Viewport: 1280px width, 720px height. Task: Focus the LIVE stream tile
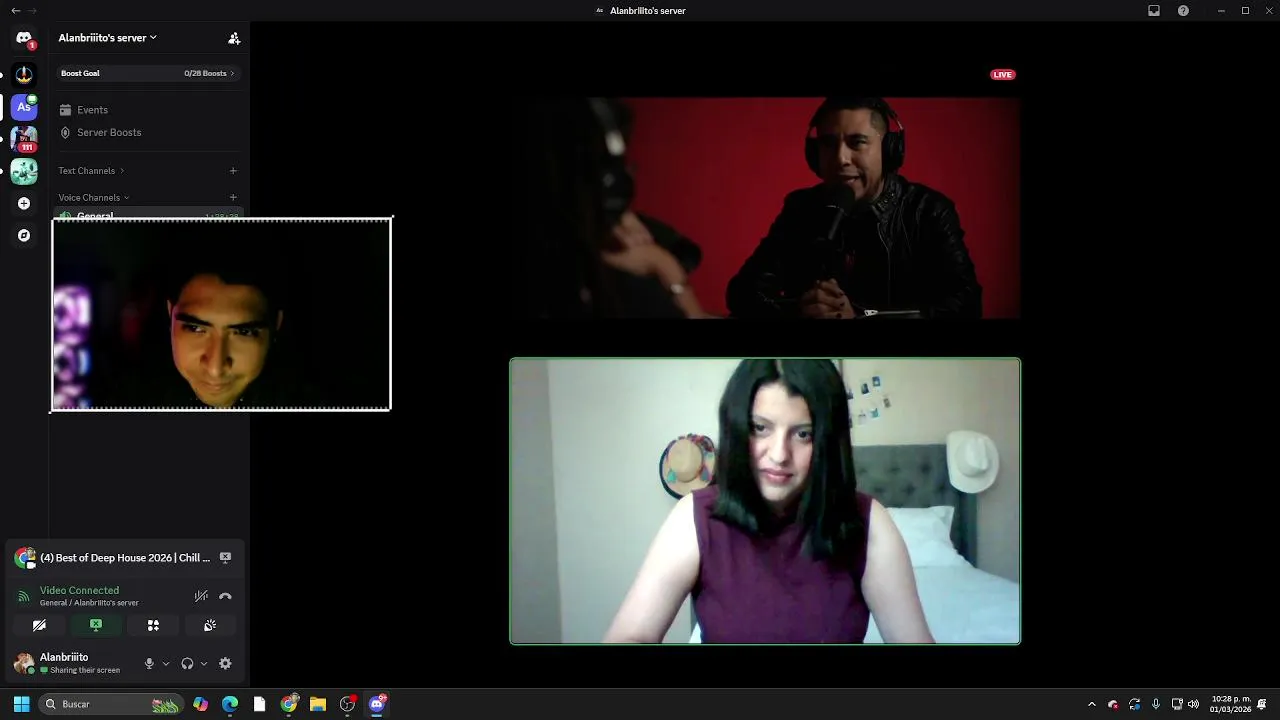[765, 208]
